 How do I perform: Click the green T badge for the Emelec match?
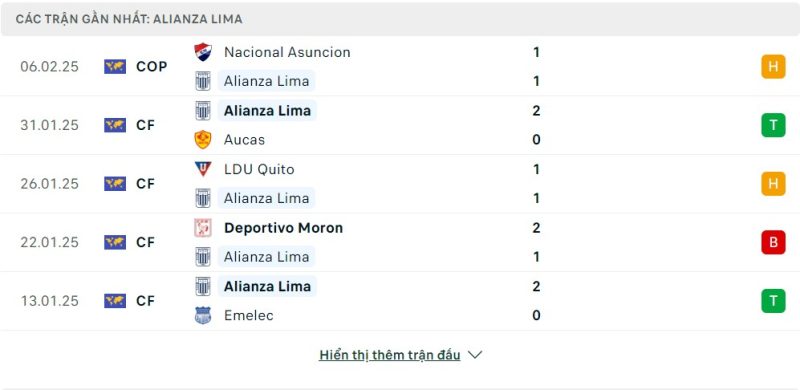point(773,301)
